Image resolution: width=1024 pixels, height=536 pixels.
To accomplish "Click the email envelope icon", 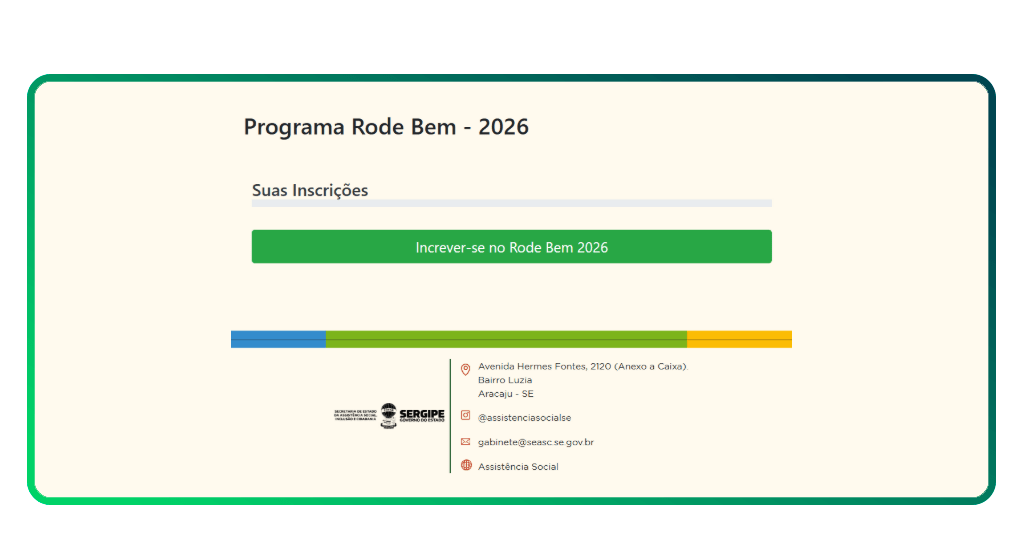I will [465, 441].
